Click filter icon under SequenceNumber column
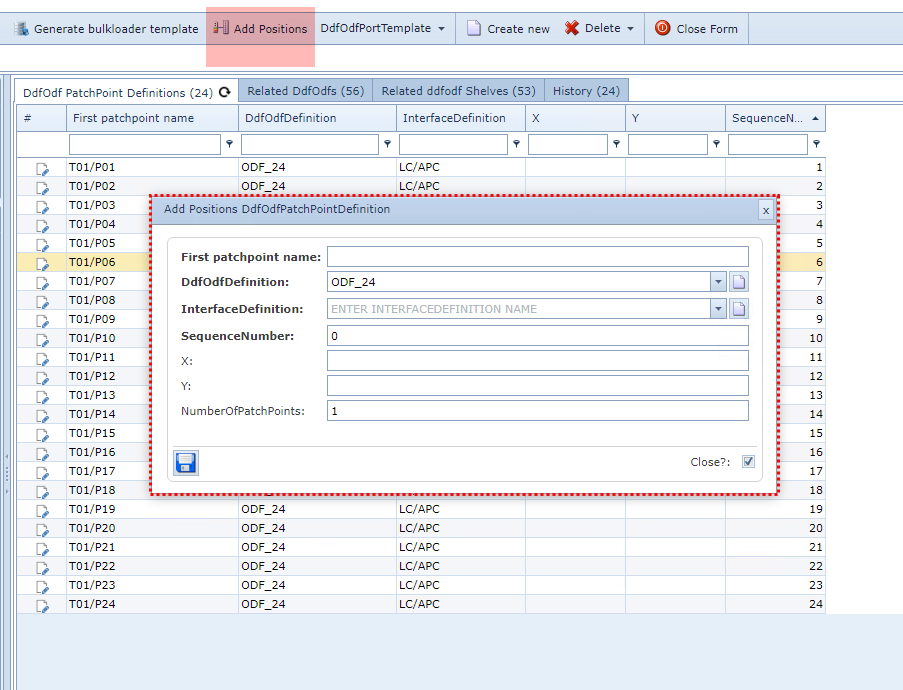 pos(816,145)
